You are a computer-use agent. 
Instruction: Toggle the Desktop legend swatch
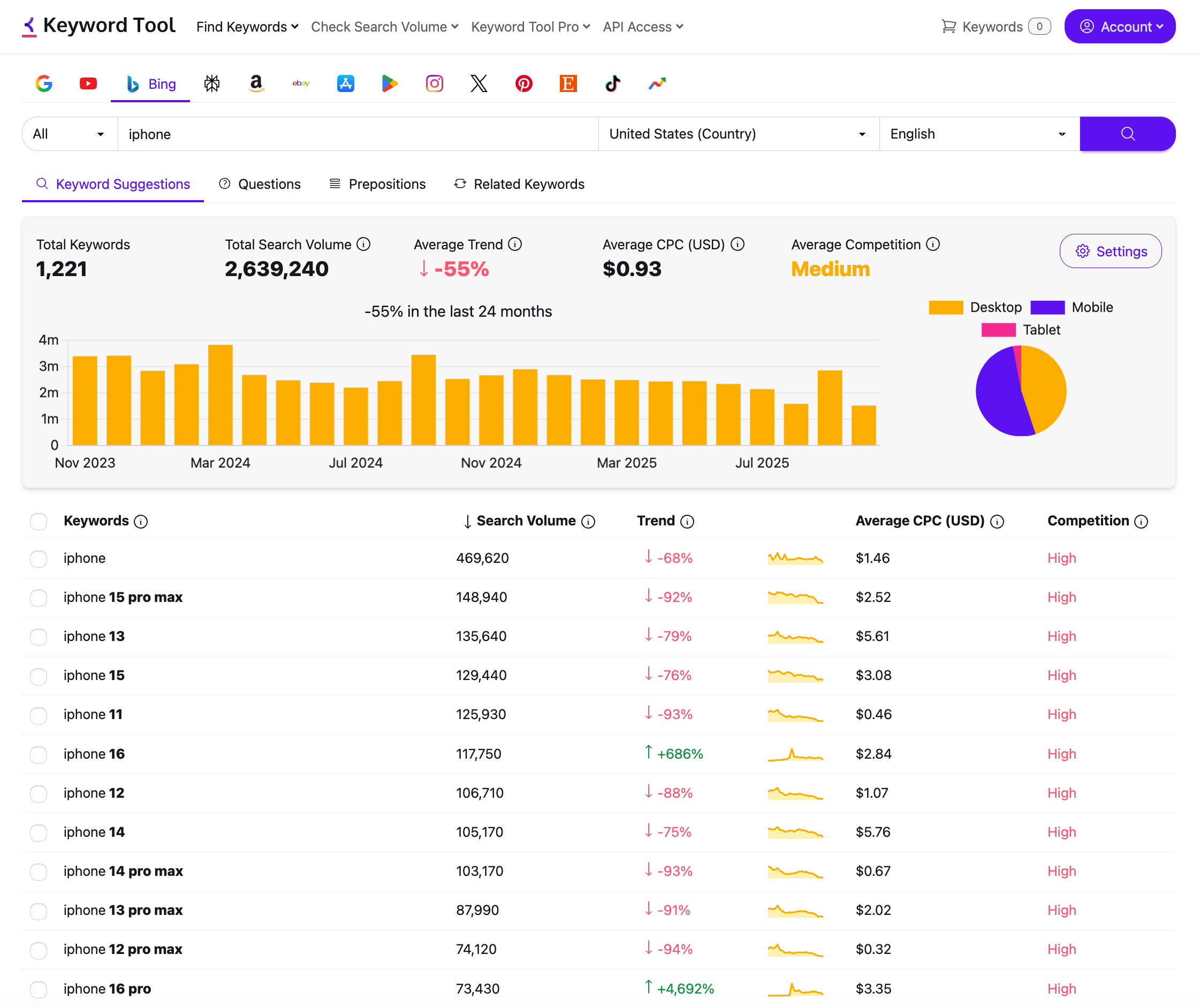946,308
